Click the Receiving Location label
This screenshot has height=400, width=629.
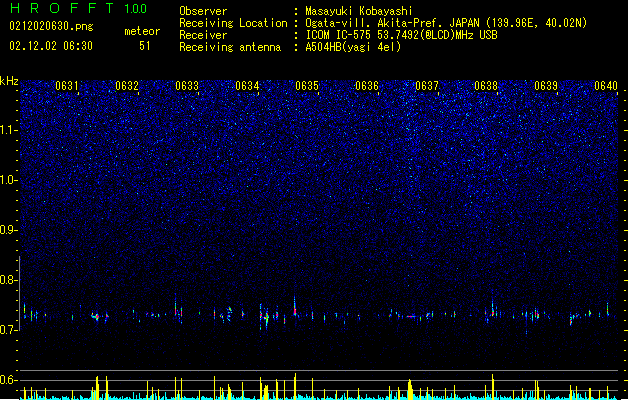point(233,23)
